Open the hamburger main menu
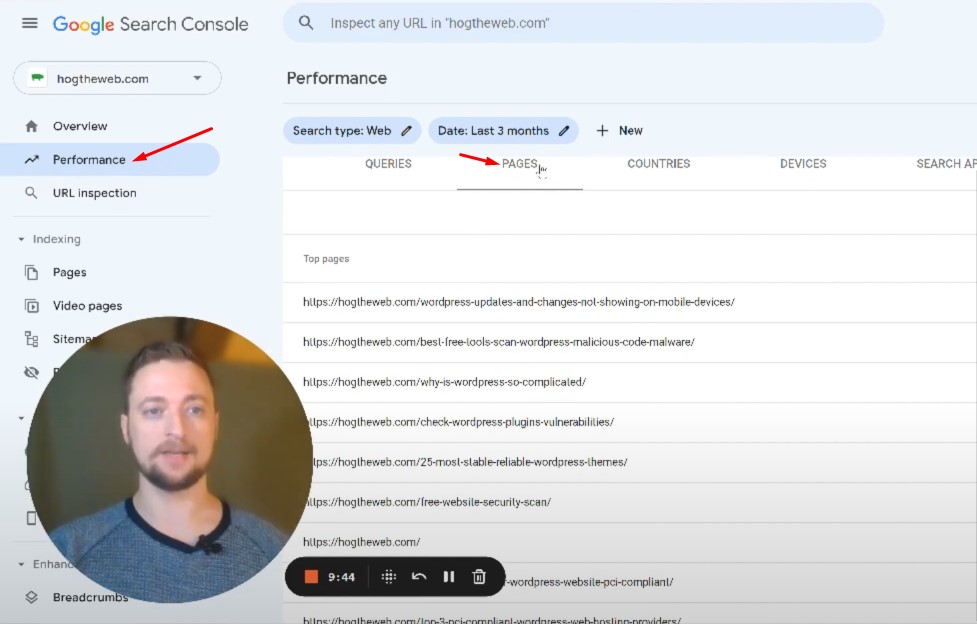Image resolution: width=977 pixels, height=624 pixels. click(x=30, y=24)
